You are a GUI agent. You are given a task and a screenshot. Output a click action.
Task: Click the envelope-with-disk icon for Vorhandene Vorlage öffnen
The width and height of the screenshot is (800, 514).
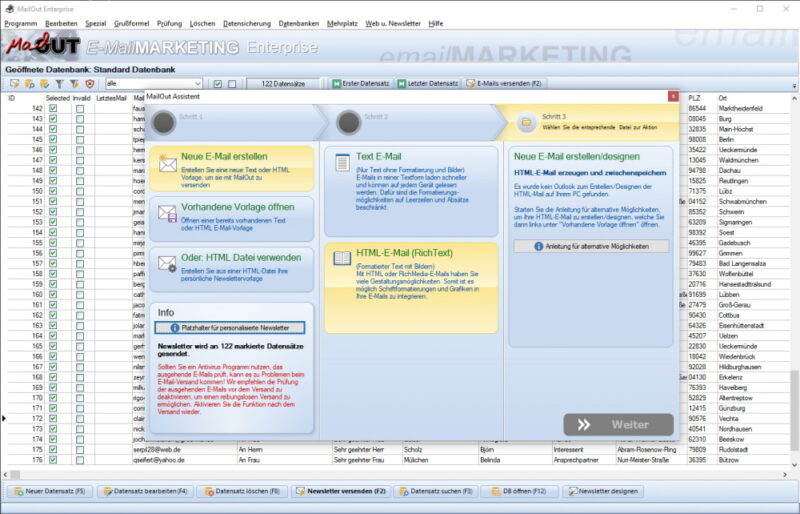coord(167,213)
